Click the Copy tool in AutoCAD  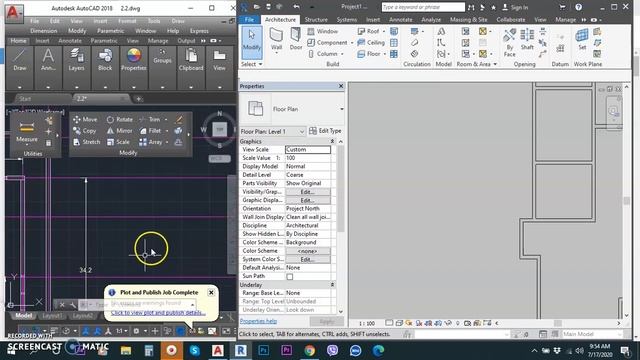coord(84,131)
